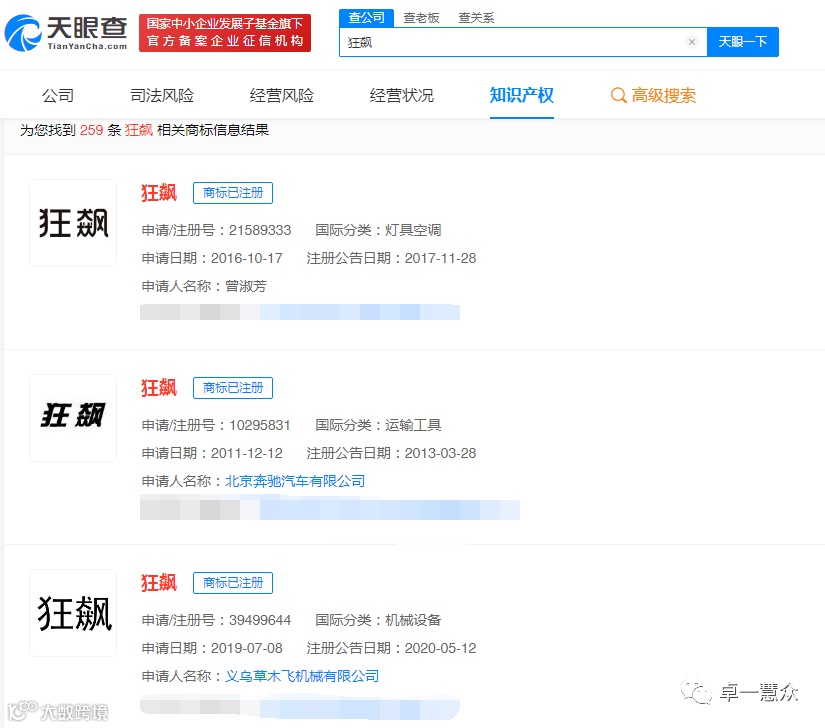The height and width of the screenshot is (728, 825).
Task: Click 商标已注册 tag on the 曾淑芳 result
Action: (233, 193)
